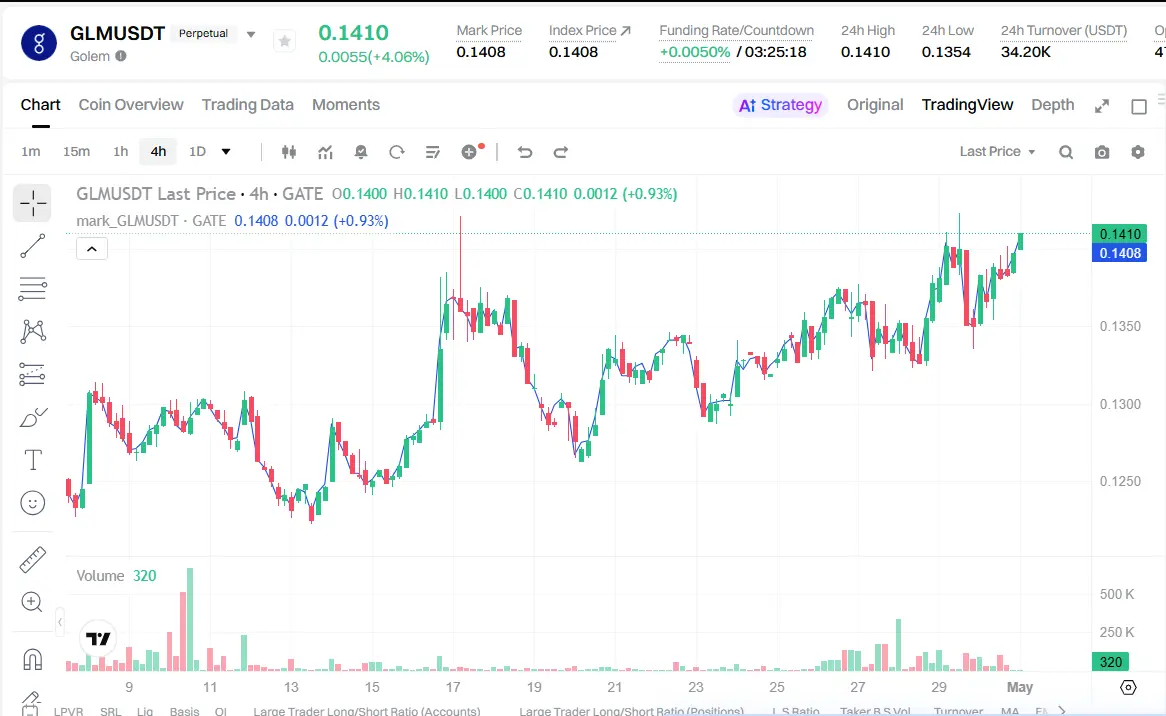Select the trend line drawing tool
The image size is (1166, 716).
pyautogui.click(x=32, y=246)
